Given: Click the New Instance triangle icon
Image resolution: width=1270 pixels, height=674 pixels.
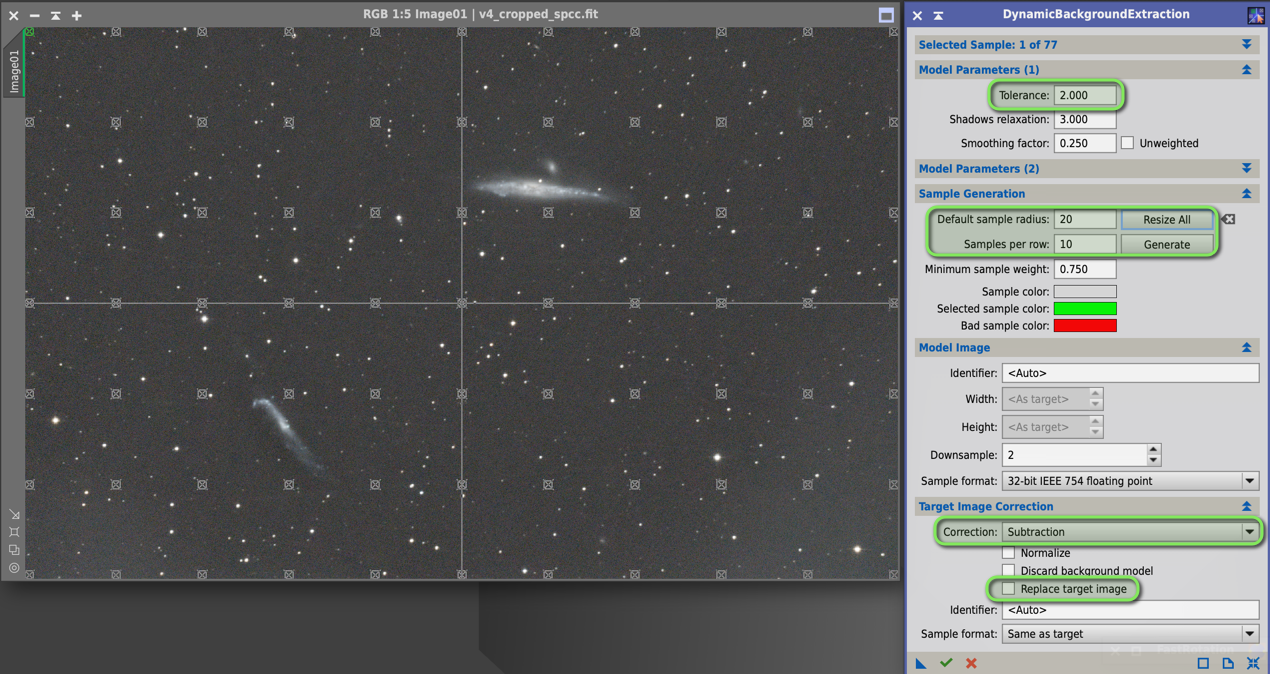Looking at the screenshot, I should 921,663.
